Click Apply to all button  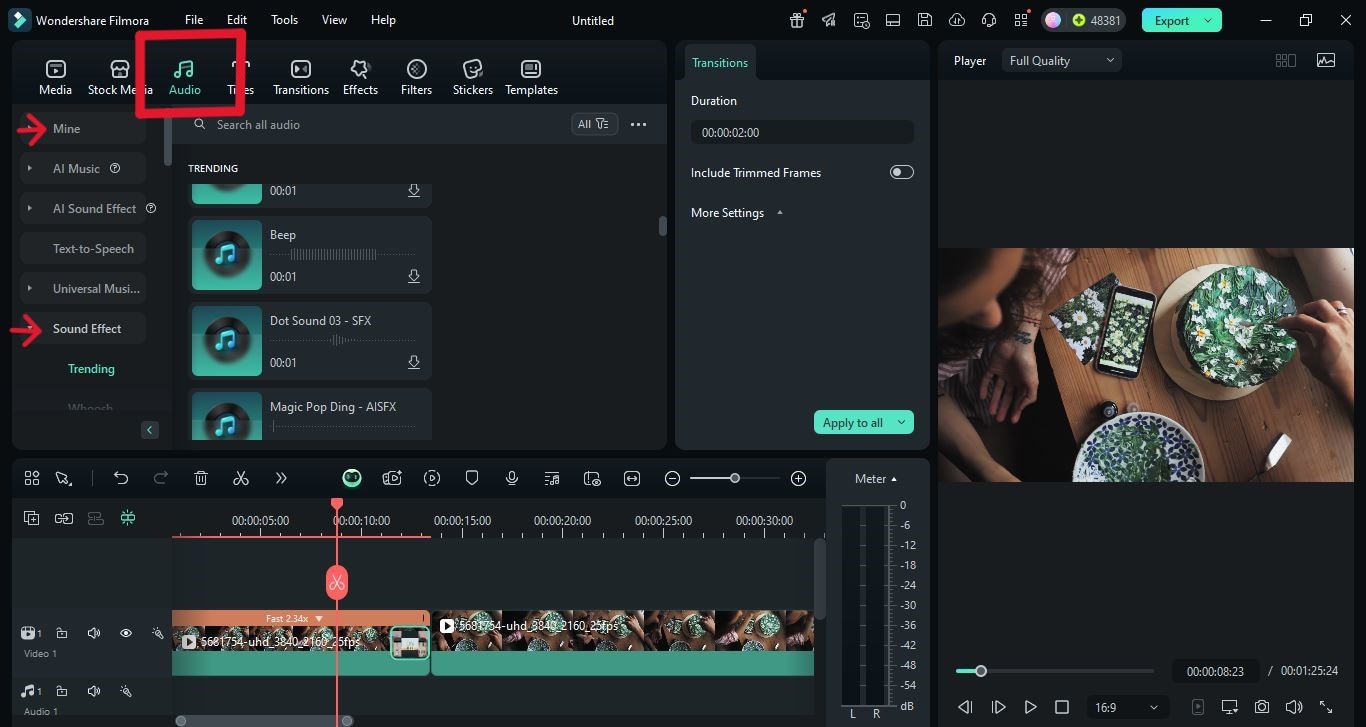853,422
